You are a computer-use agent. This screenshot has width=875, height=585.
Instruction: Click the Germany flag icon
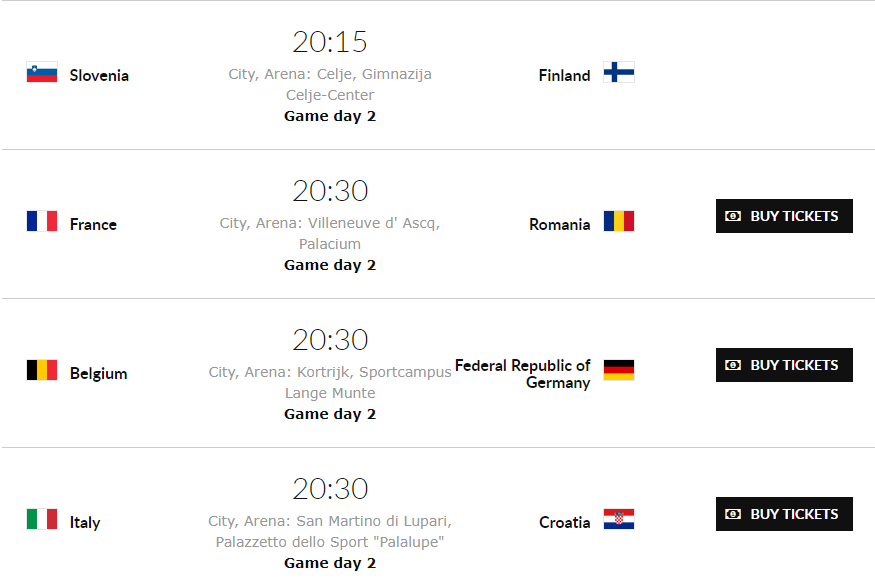click(x=619, y=370)
